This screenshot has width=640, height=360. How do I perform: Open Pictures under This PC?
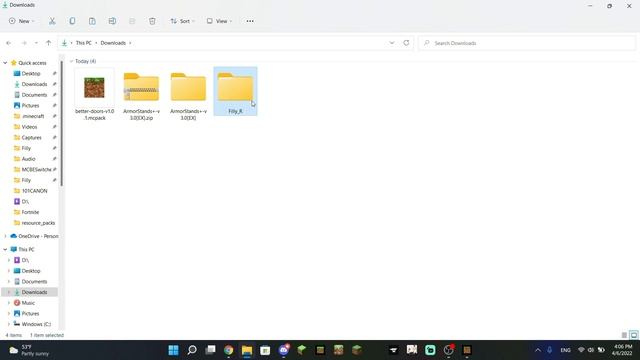tap(30, 313)
